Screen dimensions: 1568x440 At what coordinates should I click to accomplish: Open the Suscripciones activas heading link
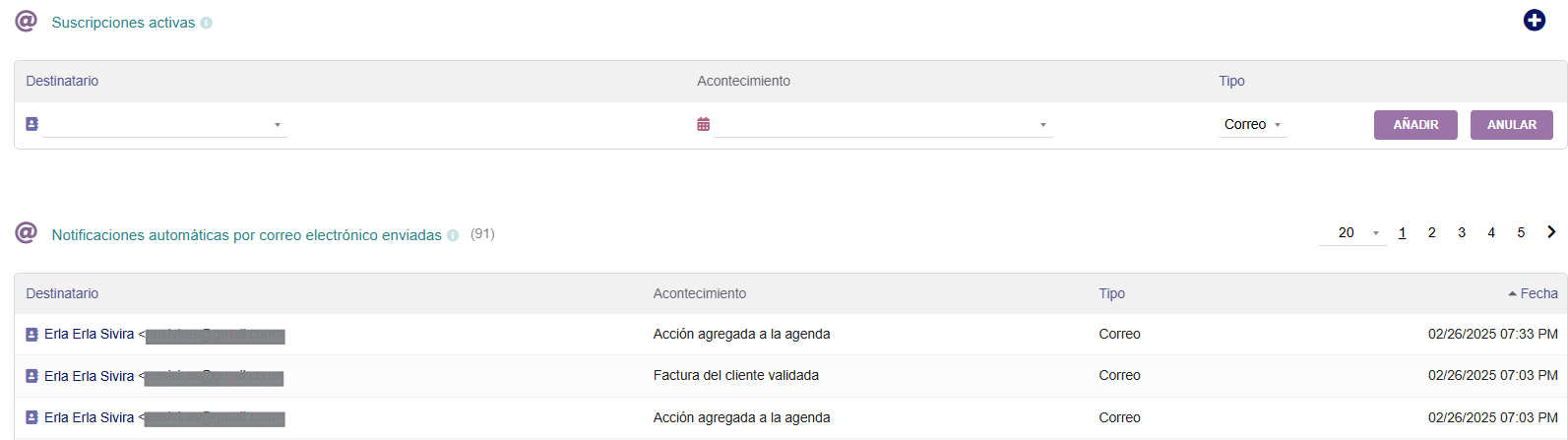click(x=123, y=23)
